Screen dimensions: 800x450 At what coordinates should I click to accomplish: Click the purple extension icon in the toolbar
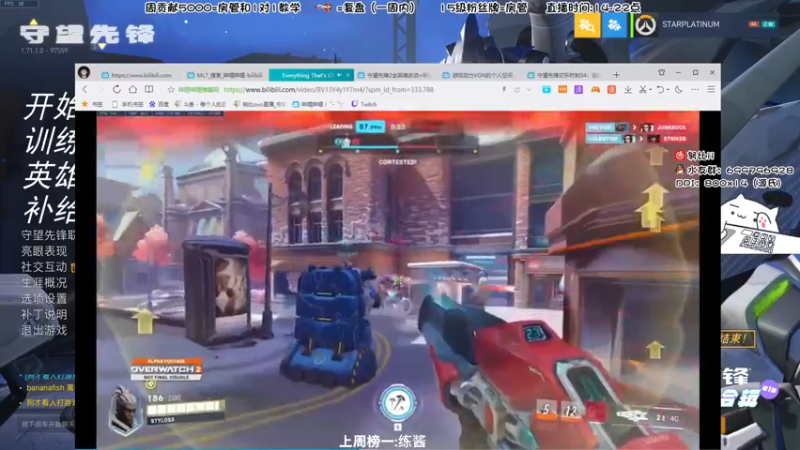click(x=579, y=89)
